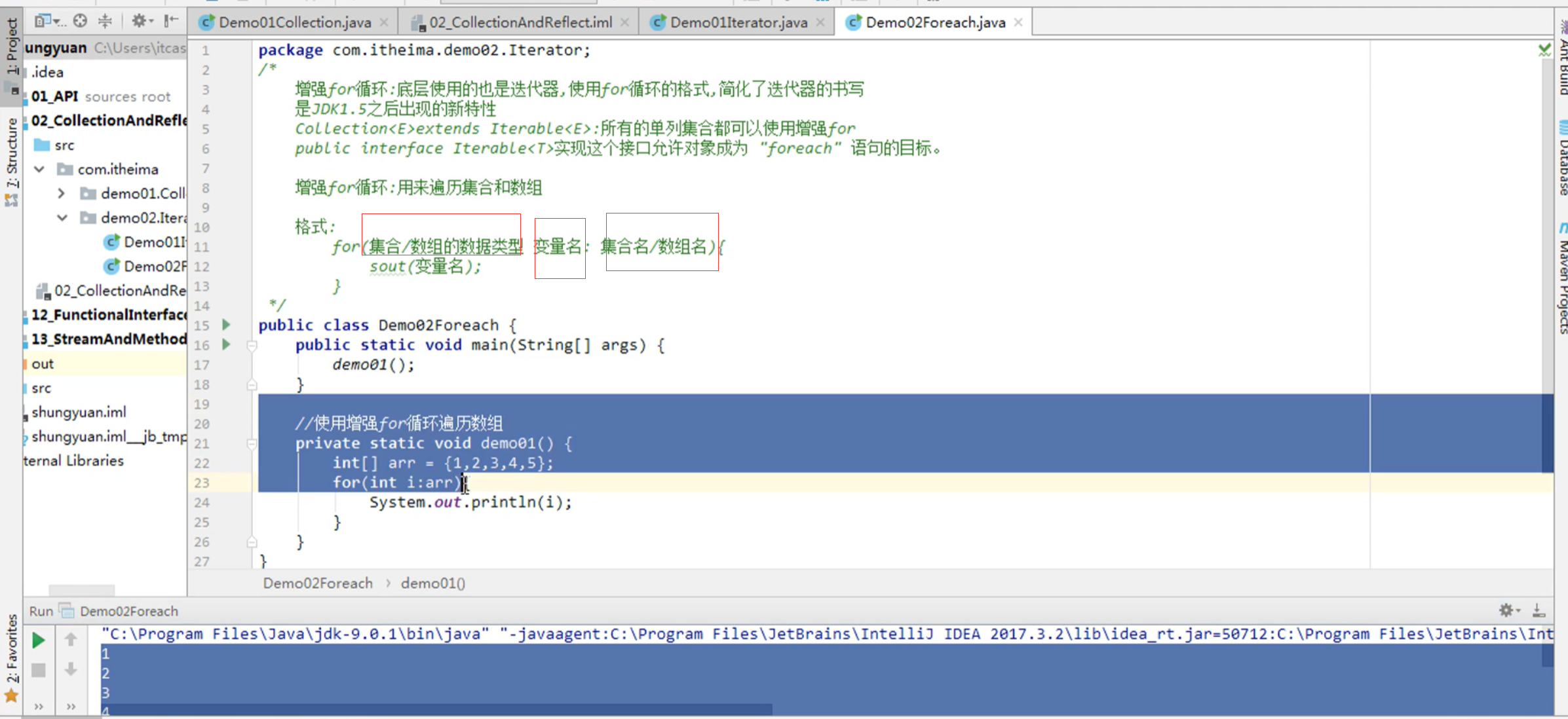Click run gutter icon beside main method

(x=226, y=344)
